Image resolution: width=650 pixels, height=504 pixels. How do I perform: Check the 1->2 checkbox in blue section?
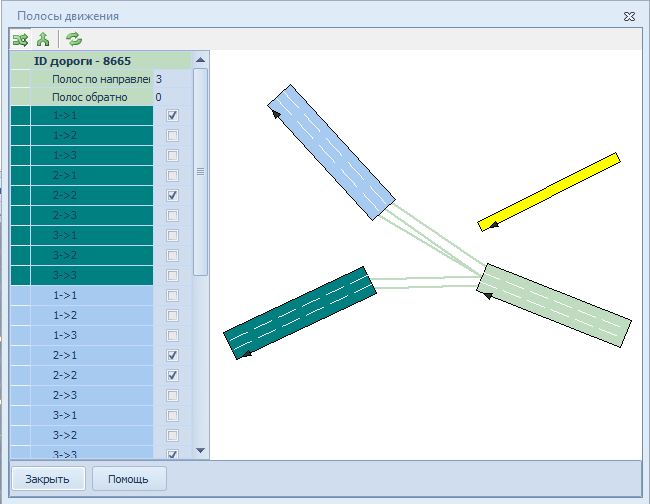tap(172, 315)
